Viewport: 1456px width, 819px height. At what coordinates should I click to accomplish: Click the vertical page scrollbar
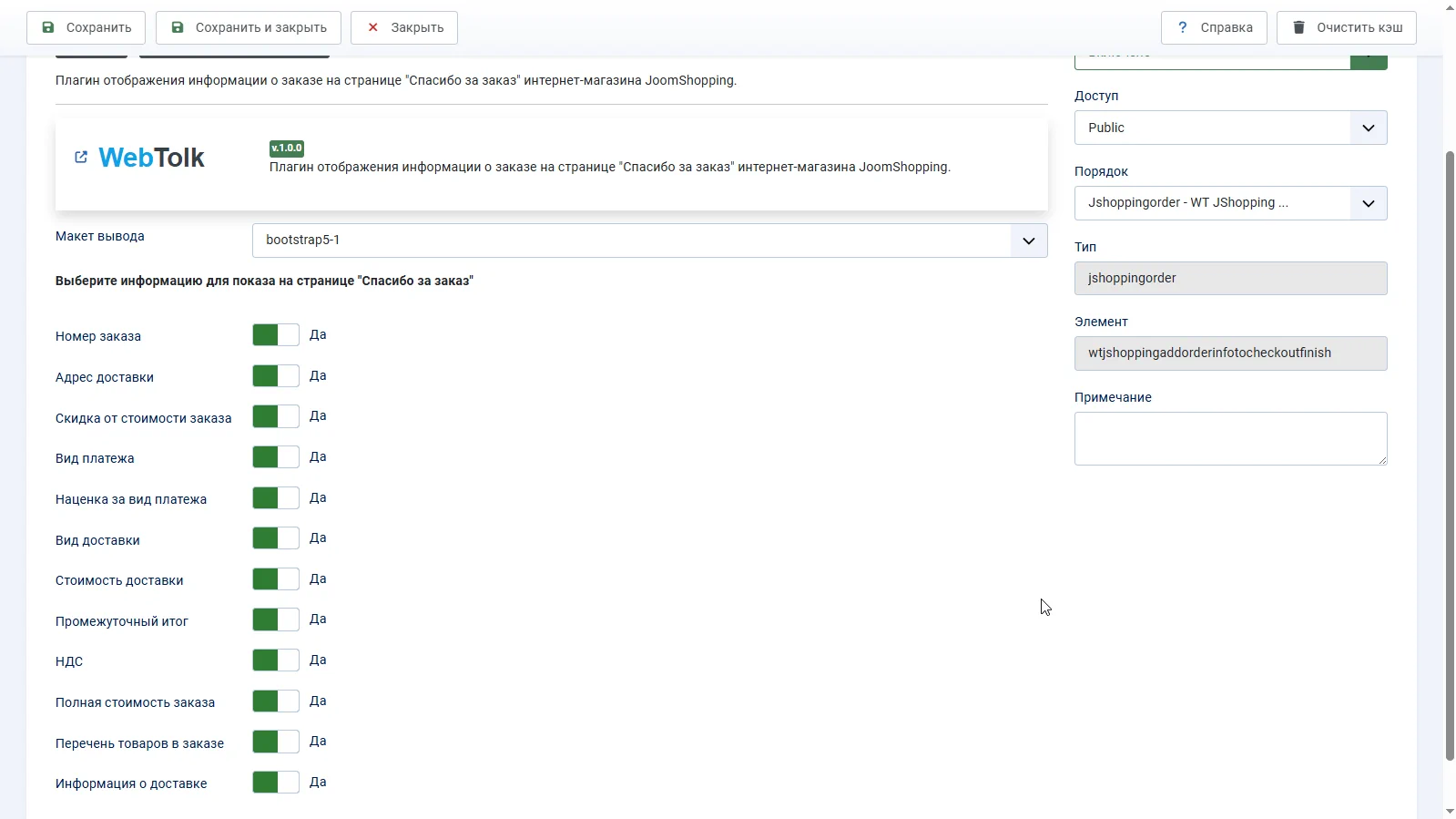(x=1450, y=456)
